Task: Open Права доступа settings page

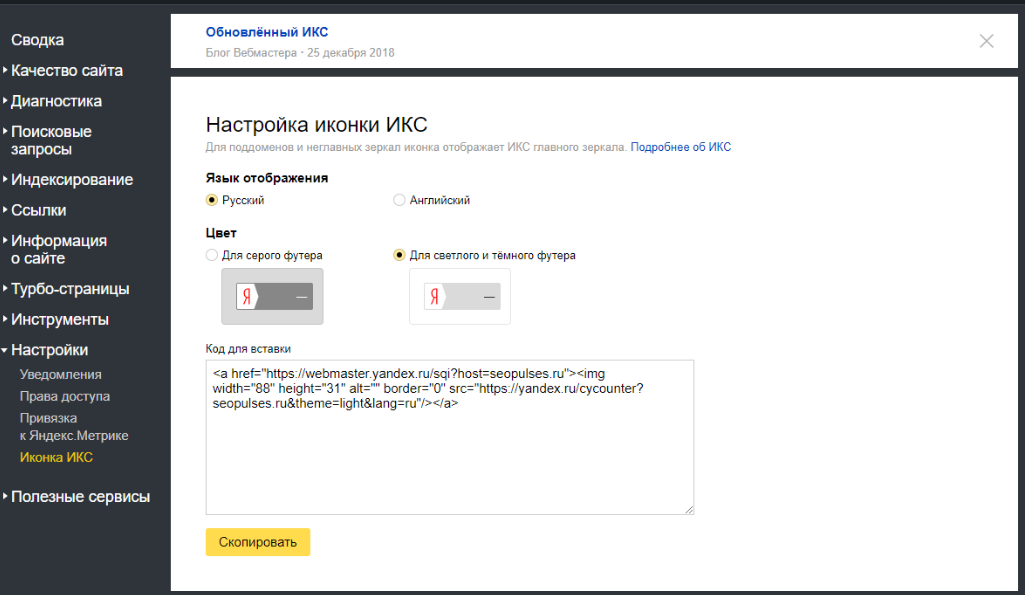Action: pyautogui.click(x=65, y=396)
